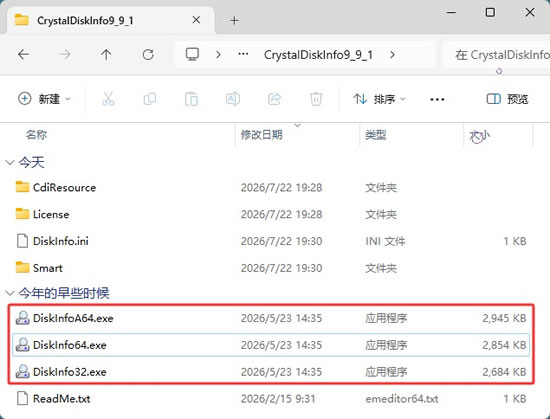550x419 pixels.
Task: Refresh the current folder view
Action: [148, 54]
